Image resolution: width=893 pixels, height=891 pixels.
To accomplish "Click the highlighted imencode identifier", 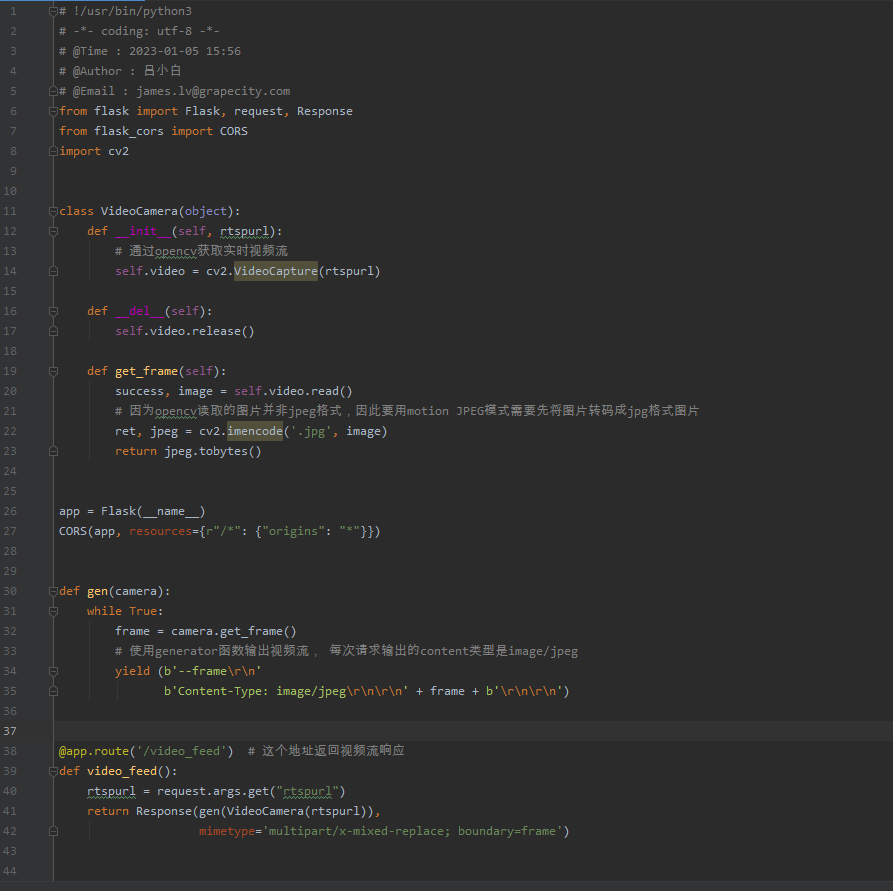I will pos(255,431).
